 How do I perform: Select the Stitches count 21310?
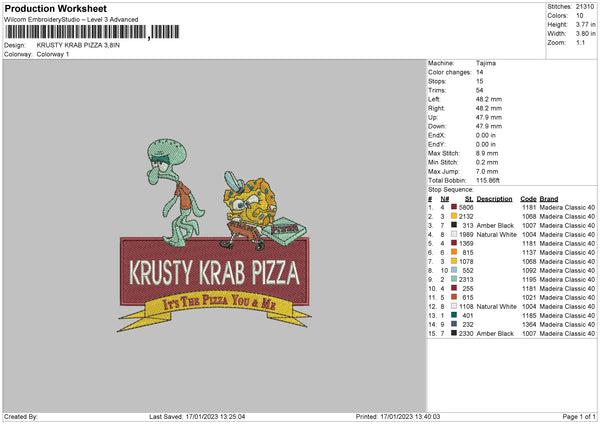click(585, 7)
